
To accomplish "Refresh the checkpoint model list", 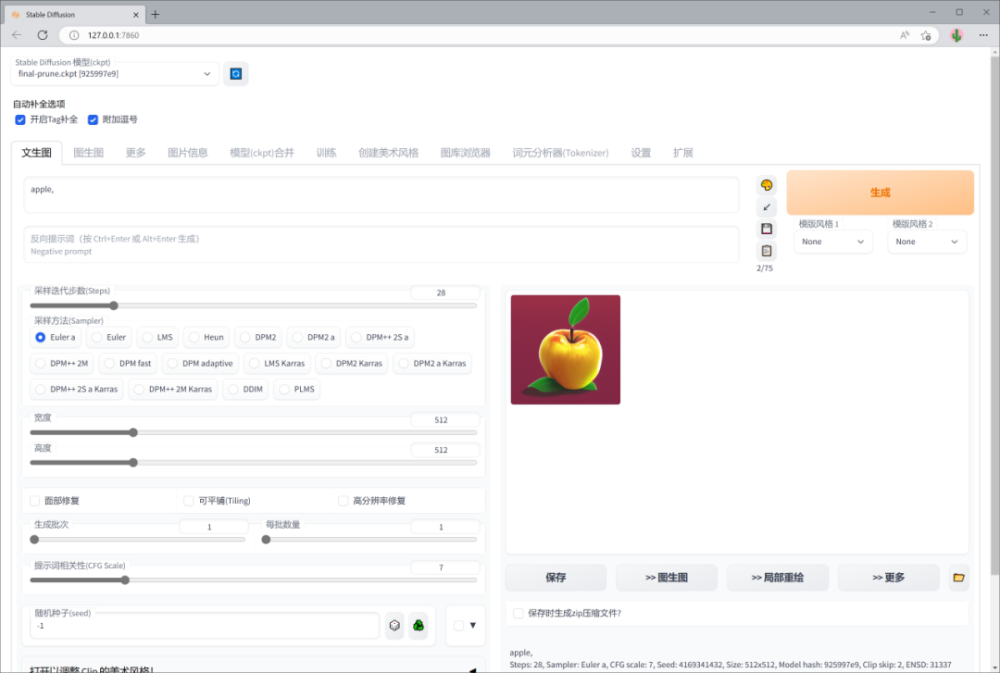I will point(235,74).
